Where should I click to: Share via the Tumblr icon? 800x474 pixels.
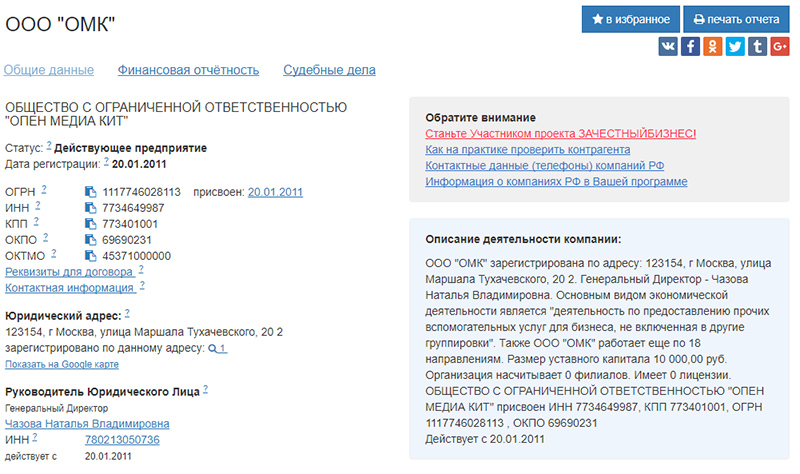coord(758,46)
